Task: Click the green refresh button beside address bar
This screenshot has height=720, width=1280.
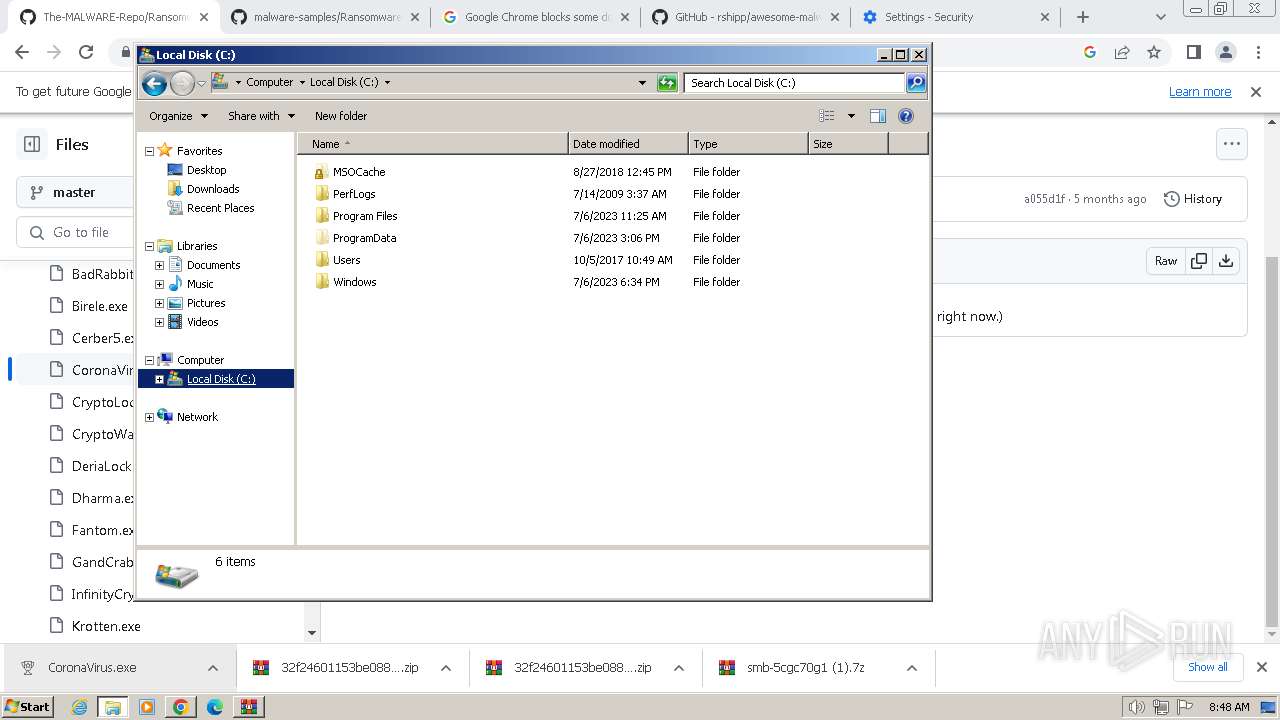Action: [667, 83]
